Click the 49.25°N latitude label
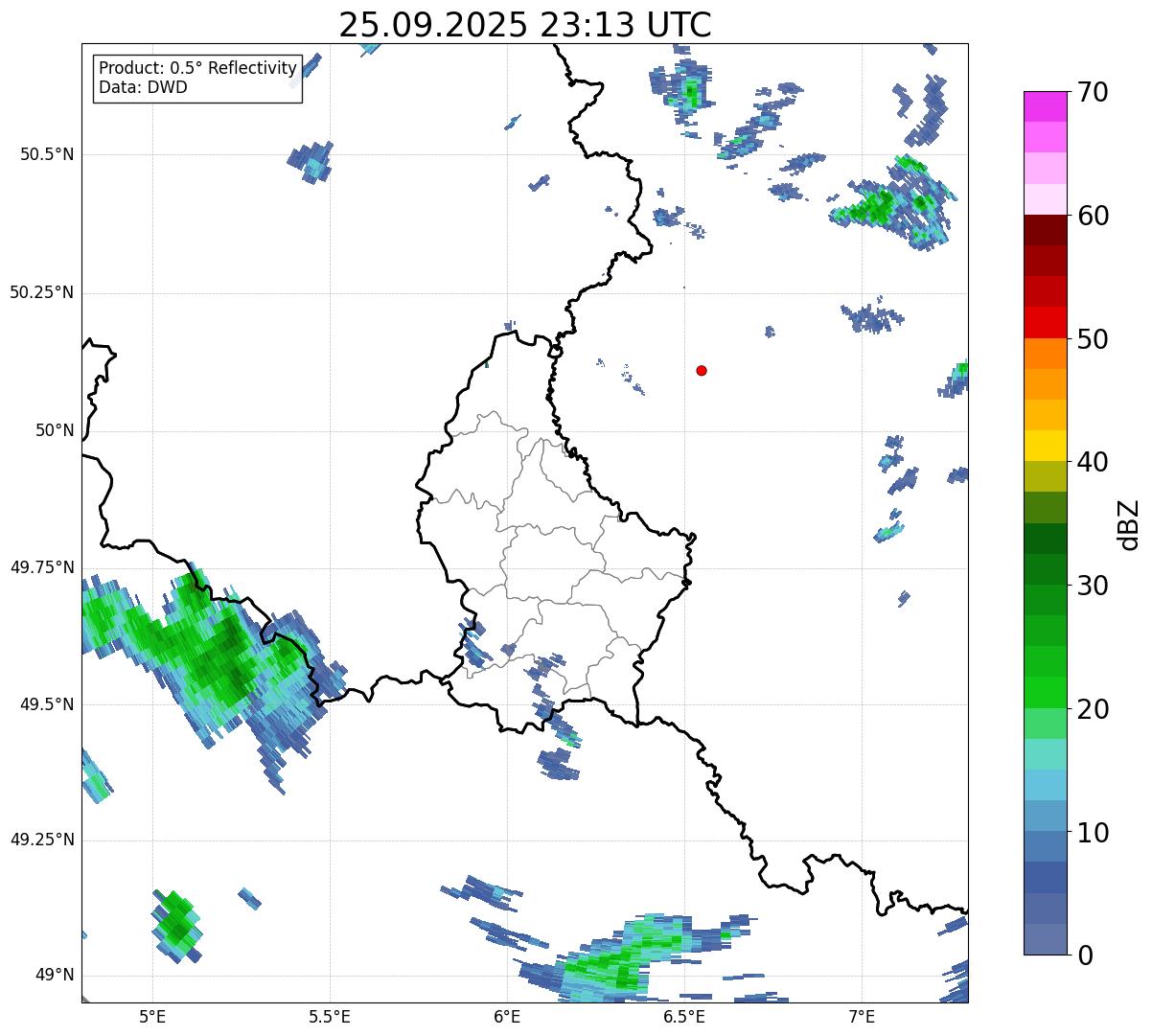The height and width of the screenshot is (1036, 1152). [42, 840]
